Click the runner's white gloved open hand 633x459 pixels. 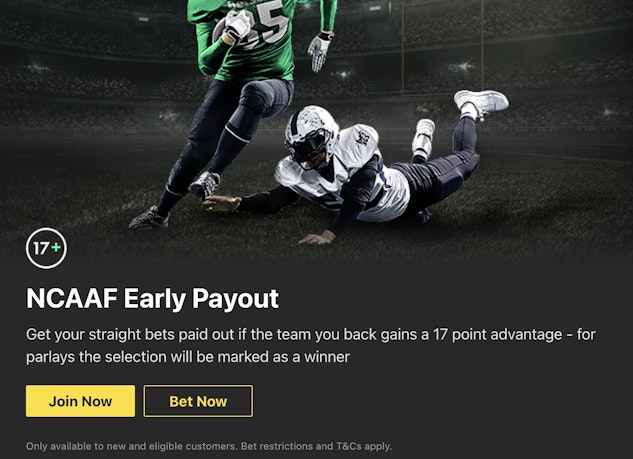pos(320,52)
